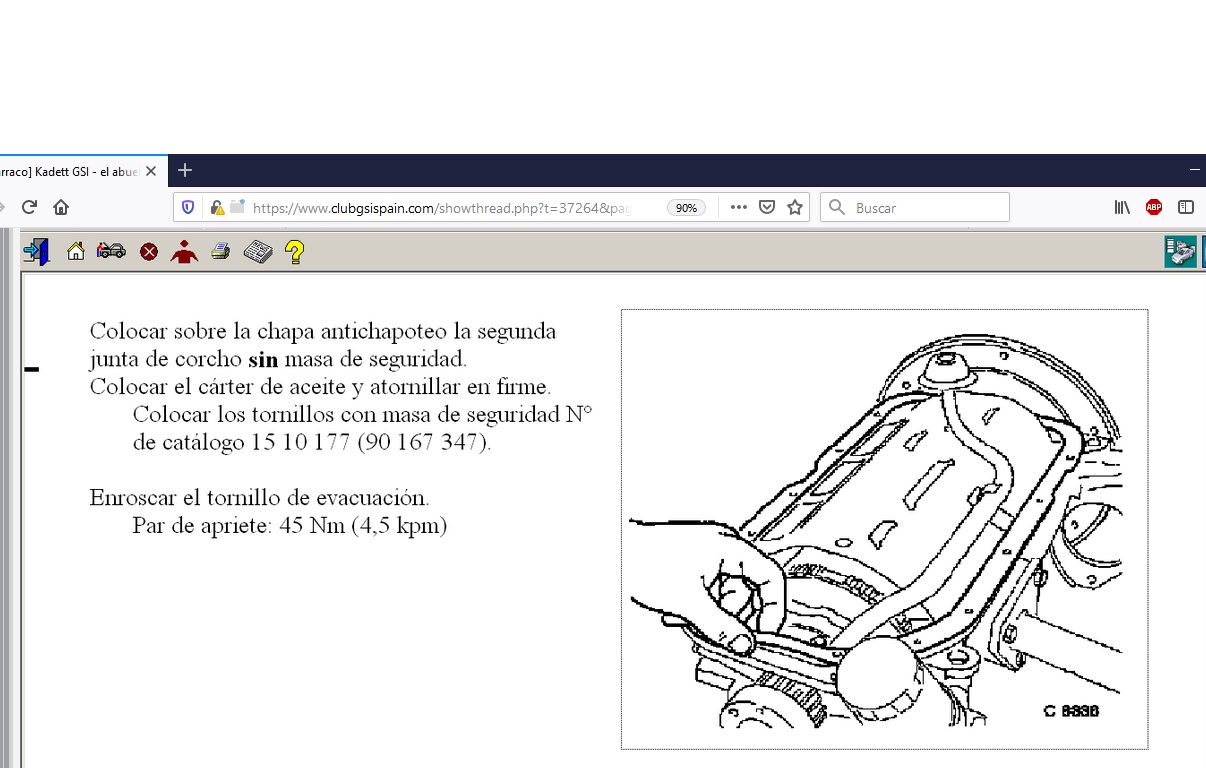This screenshot has height=777, width=1206.
Task: Close the Kadett GSI tab
Action: (x=151, y=172)
